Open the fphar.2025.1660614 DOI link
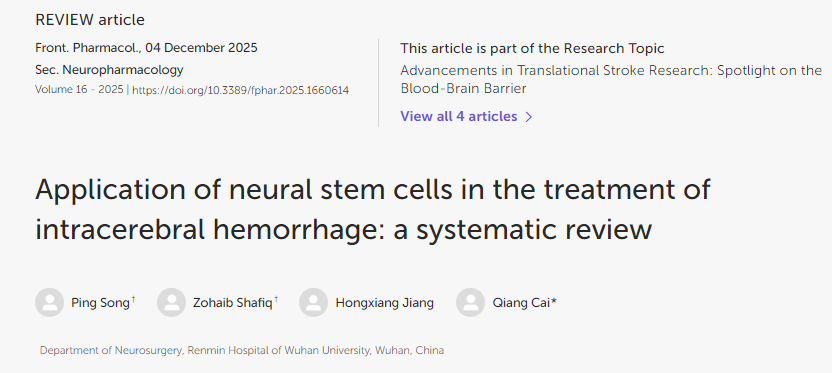Viewport: 832px width, 373px height. [x=240, y=90]
